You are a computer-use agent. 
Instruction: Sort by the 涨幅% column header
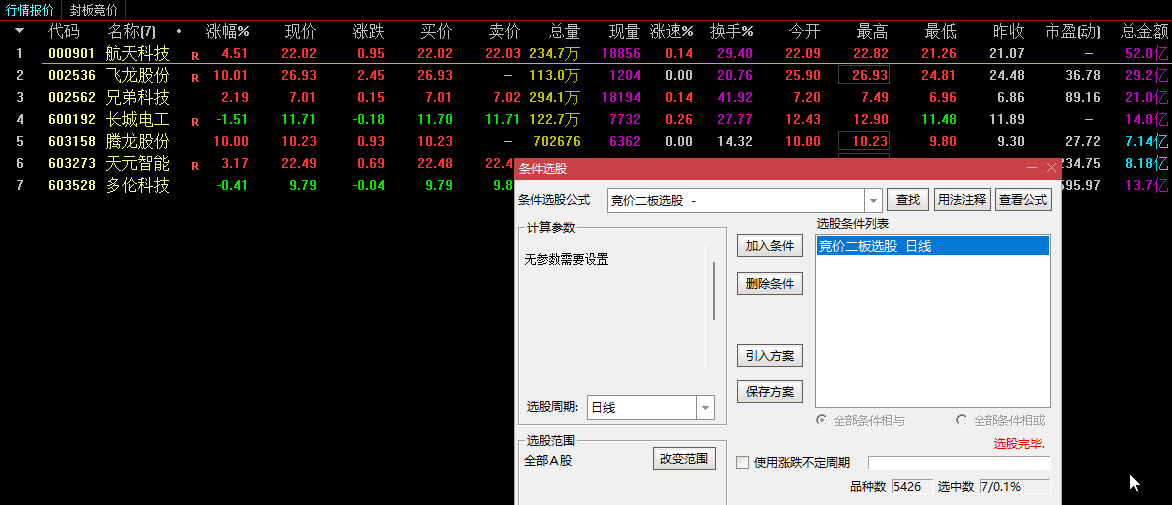pos(227,31)
